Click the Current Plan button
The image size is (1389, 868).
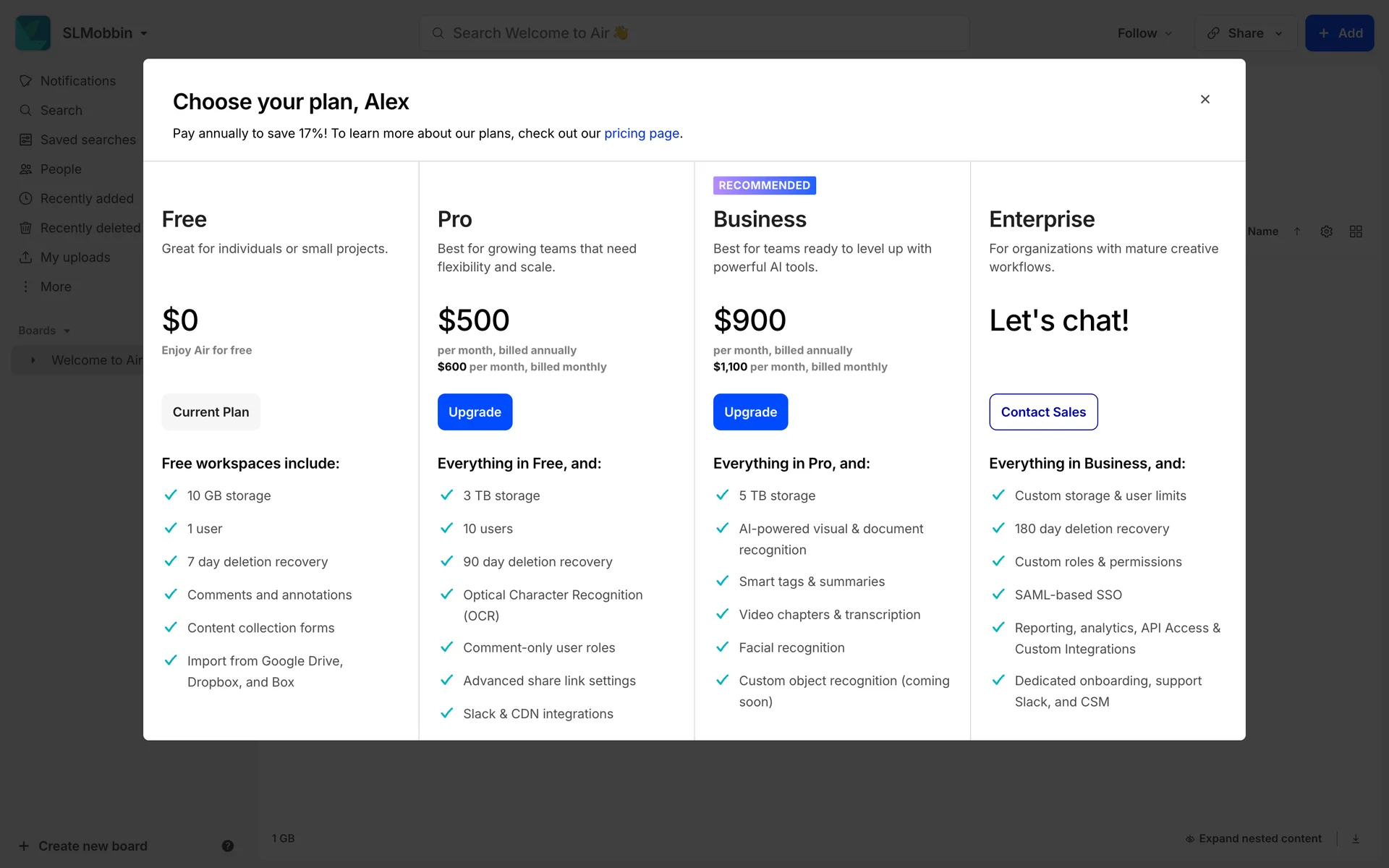(211, 412)
